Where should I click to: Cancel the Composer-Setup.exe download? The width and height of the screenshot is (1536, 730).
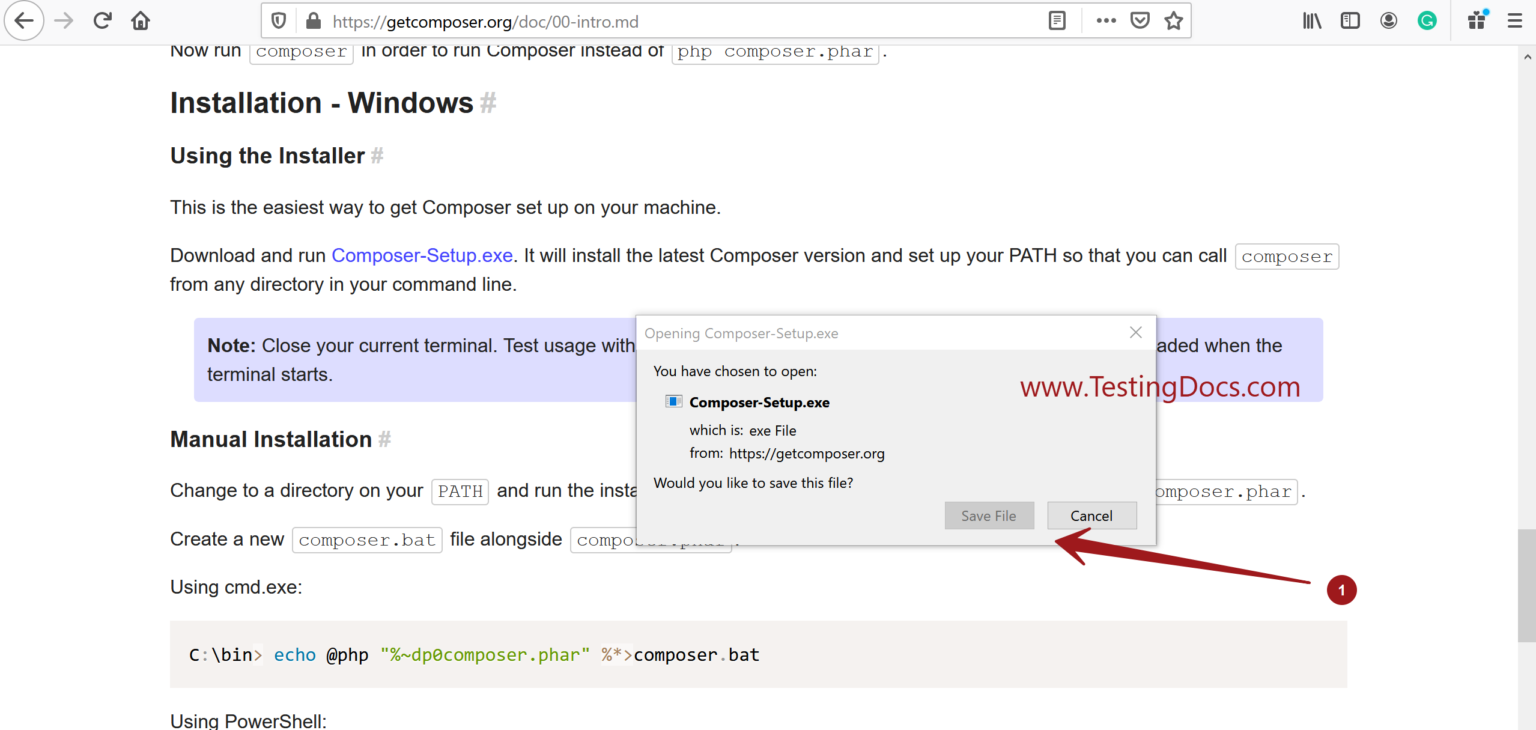click(x=1091, y=515)
